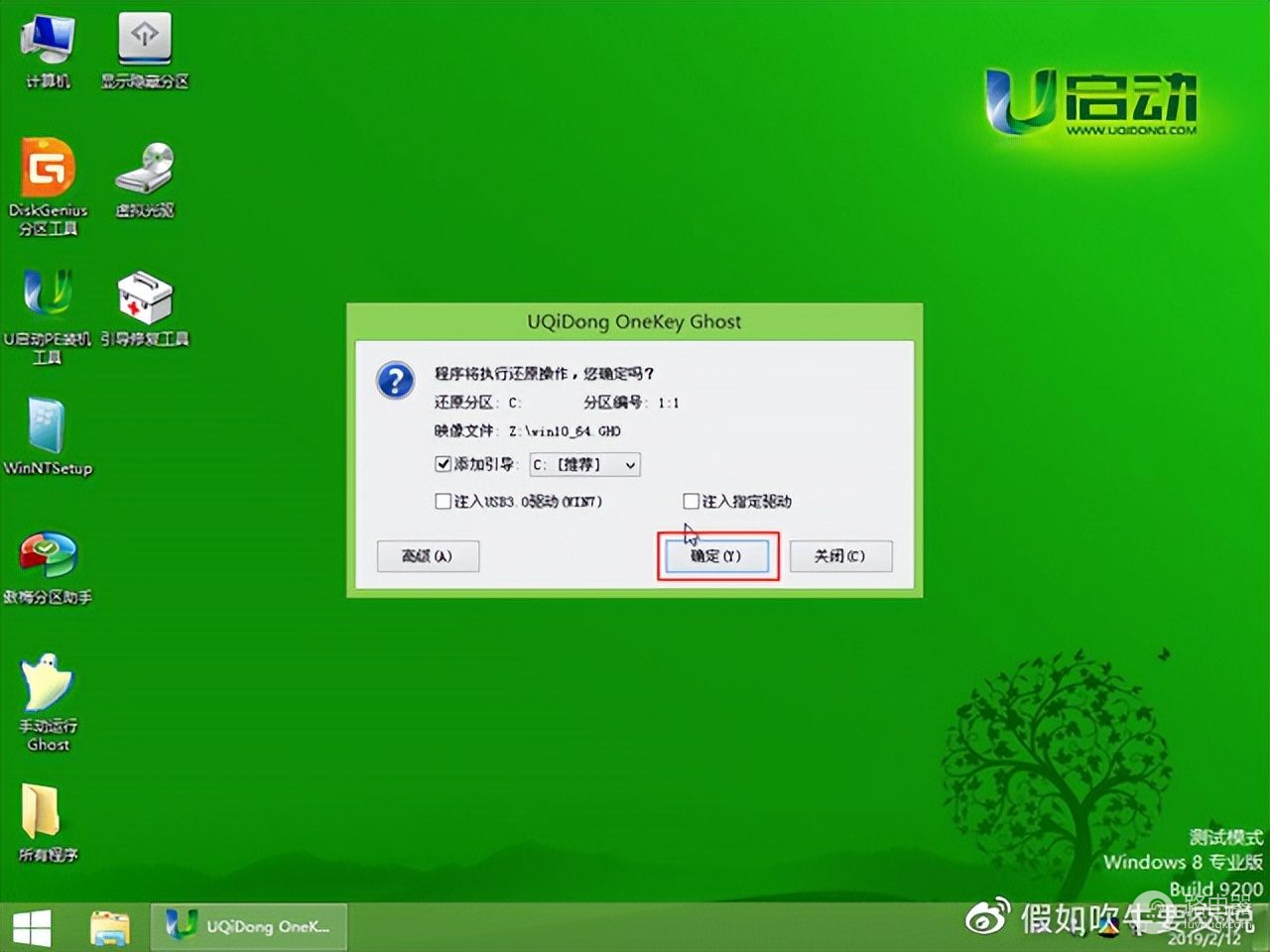Launch U启动PE装机工具 icon
This screenshot has width=1270, height=952.
pos(48,300)
